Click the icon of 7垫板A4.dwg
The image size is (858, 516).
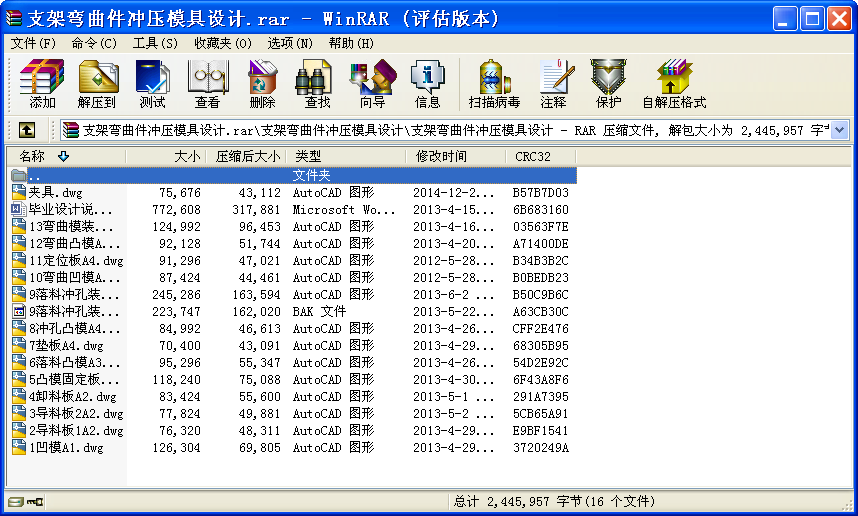[x=19, y=345]
